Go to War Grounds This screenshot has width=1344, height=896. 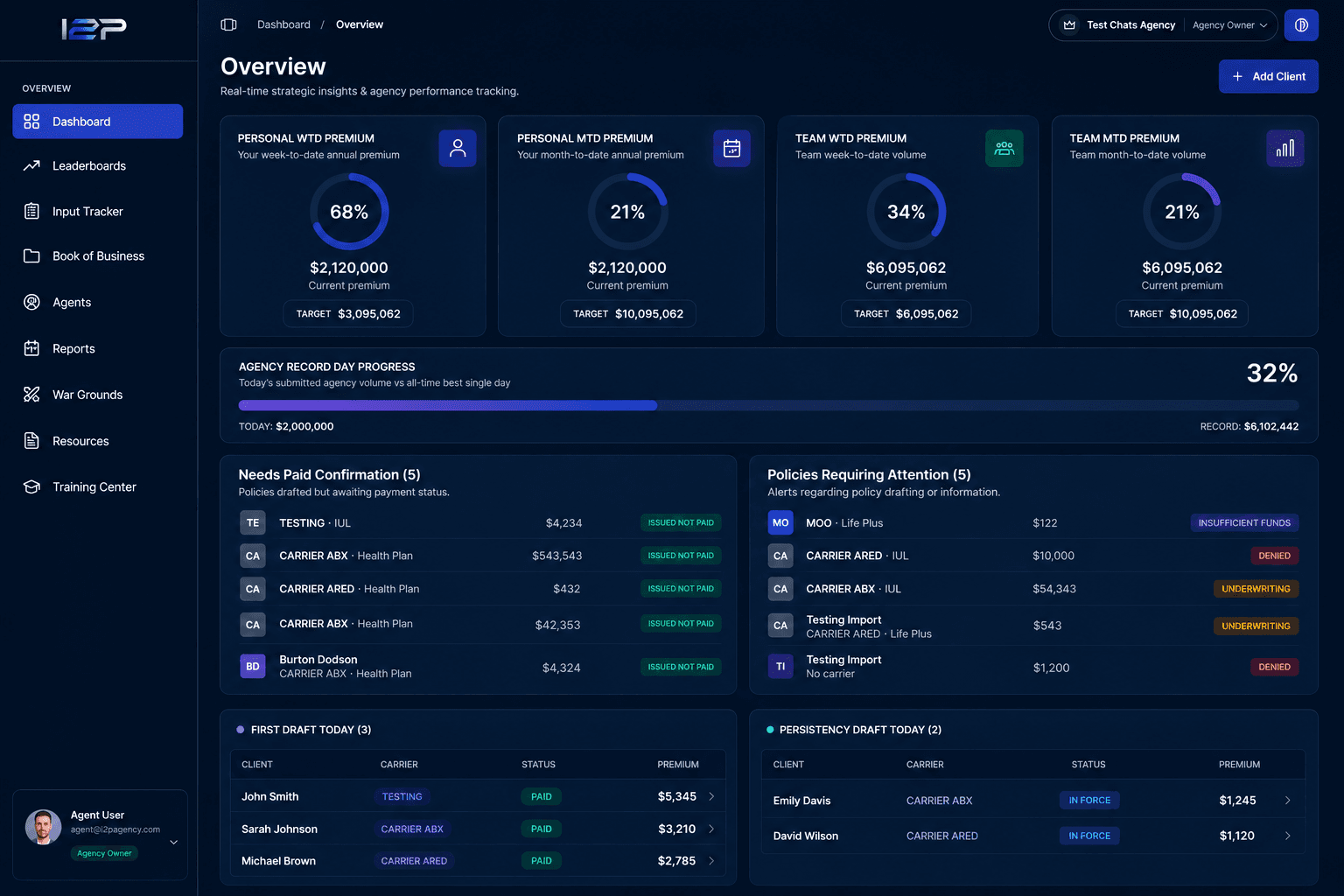tap(98, 395)
